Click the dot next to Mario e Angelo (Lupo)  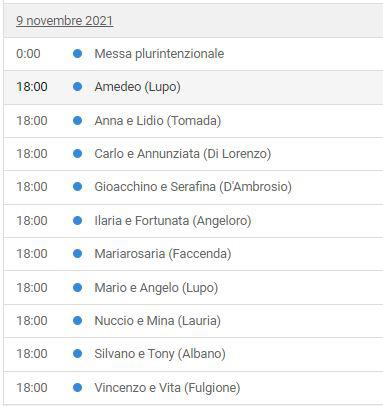point(77,287)
